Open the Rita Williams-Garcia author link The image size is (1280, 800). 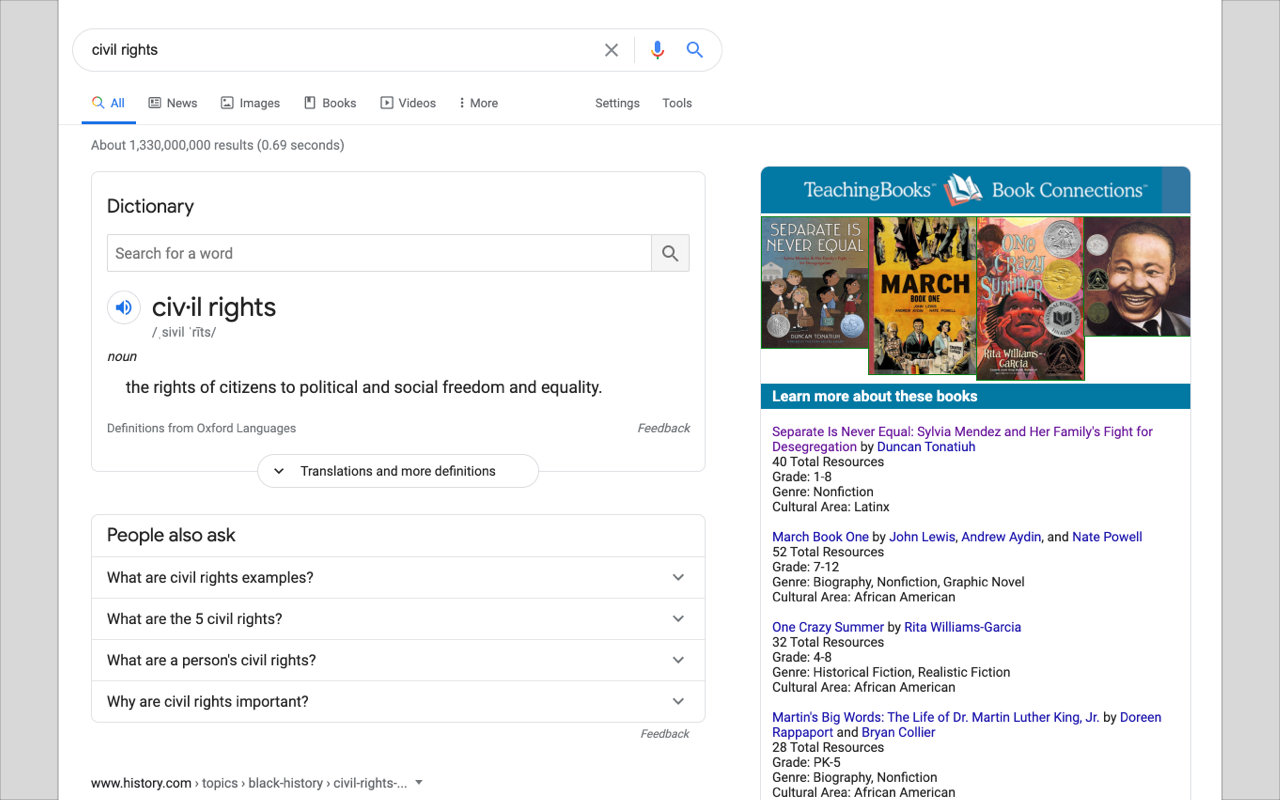(963, 627)
